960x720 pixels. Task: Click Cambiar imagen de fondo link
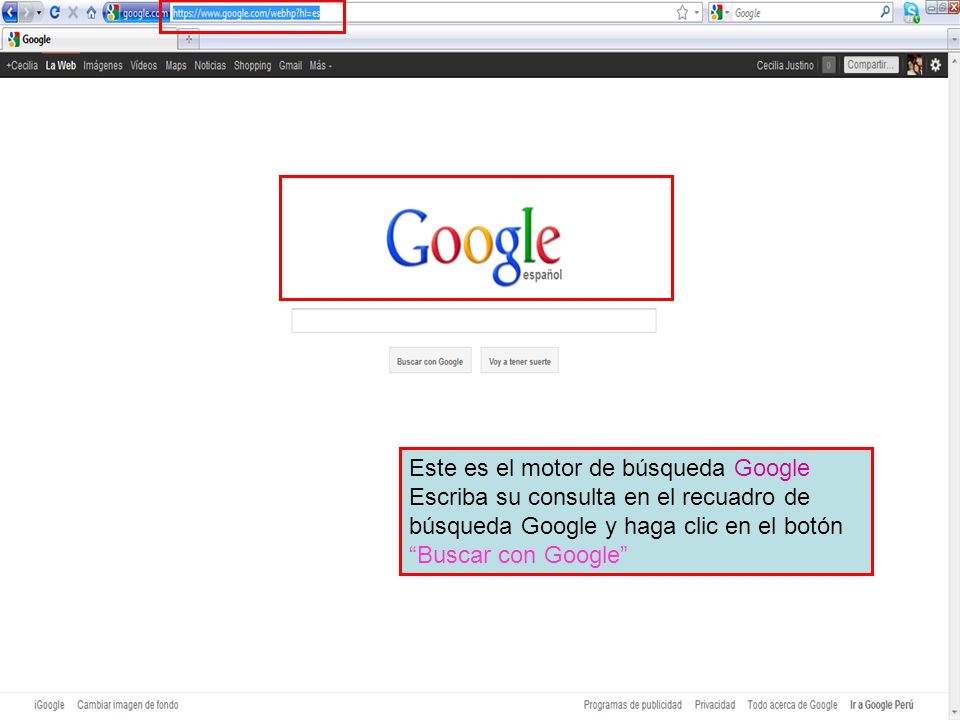point(128,705)
